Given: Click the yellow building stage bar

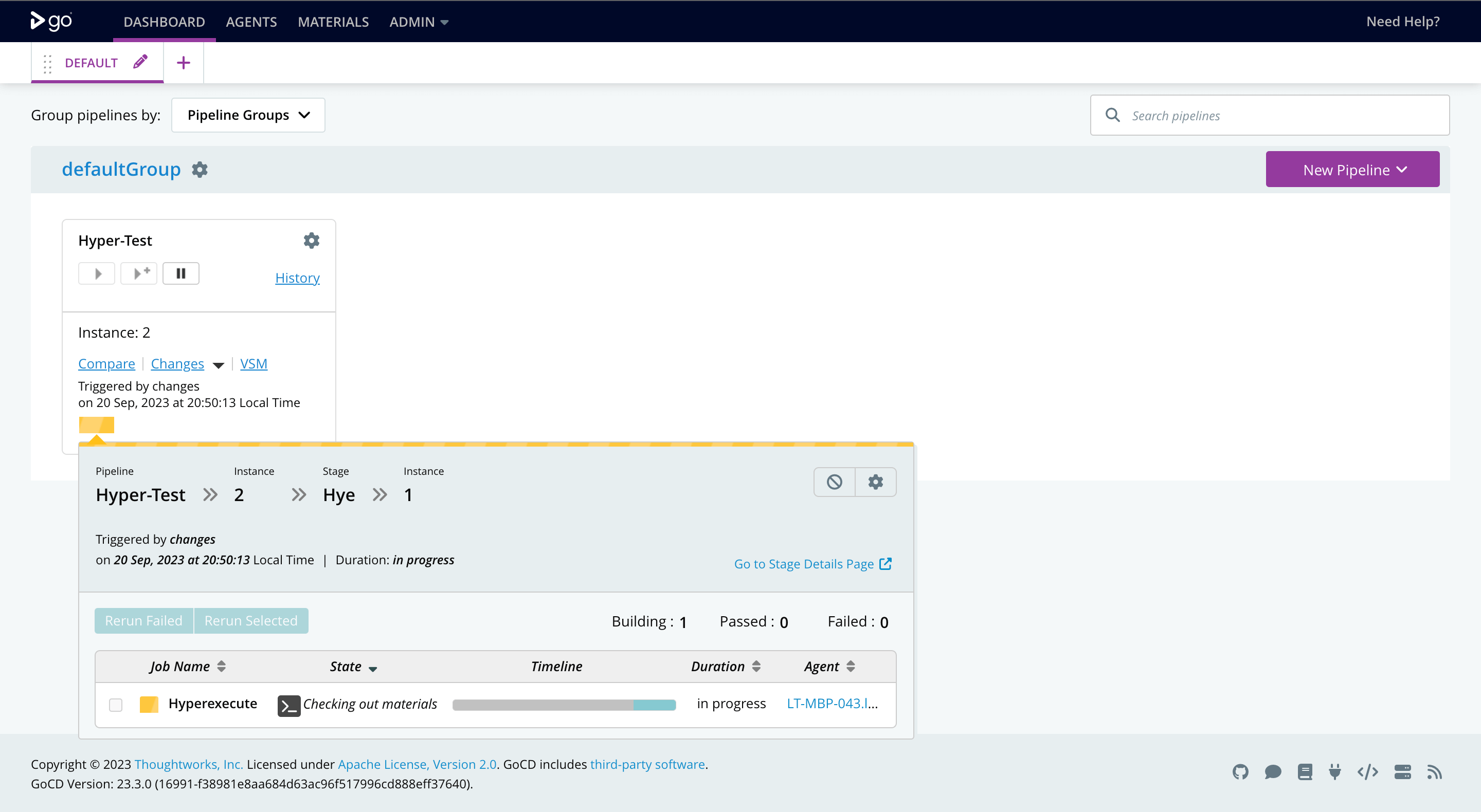Looking at the screenshot, I should (x=96, y=425).
